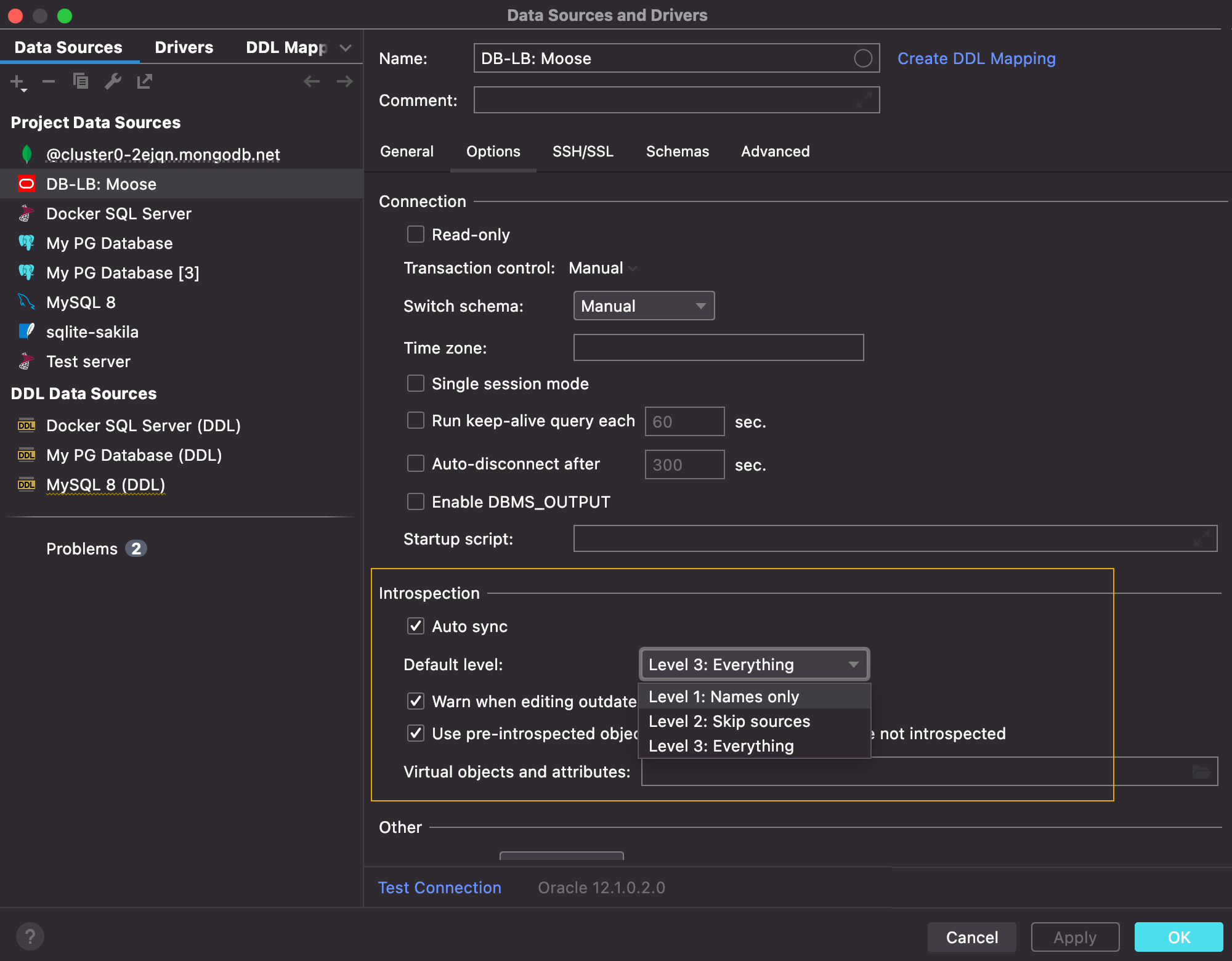Toggle Single session mode checkbox

click(416, 384)
